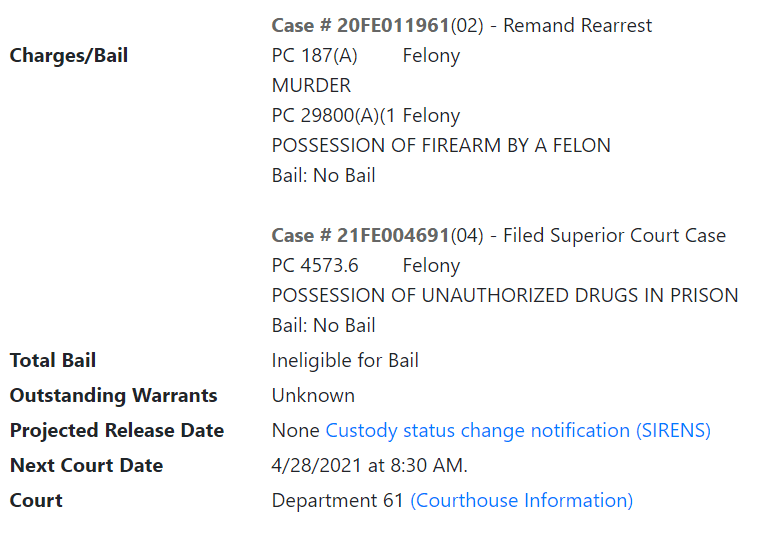Open the Courthouse Information link
777x547 pixels.
(x=521, y=501)
